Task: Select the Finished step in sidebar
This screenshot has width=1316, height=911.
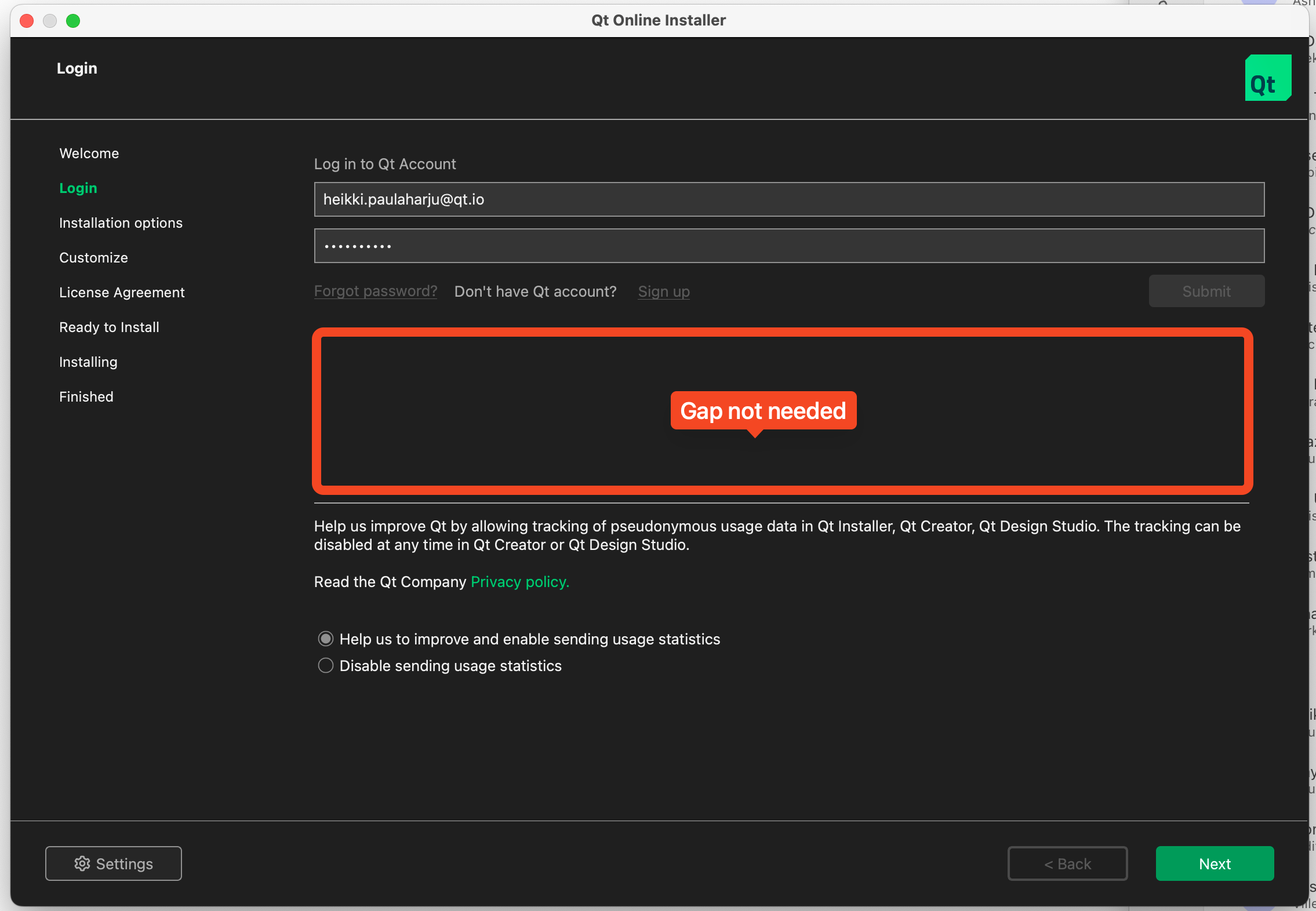Action: 86,397
